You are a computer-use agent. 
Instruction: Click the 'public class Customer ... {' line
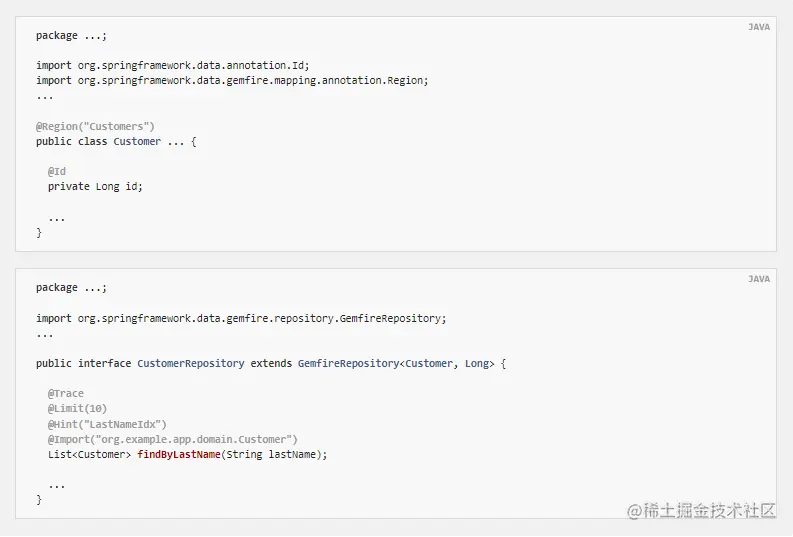pyautogui.click(x=116, y=142)
